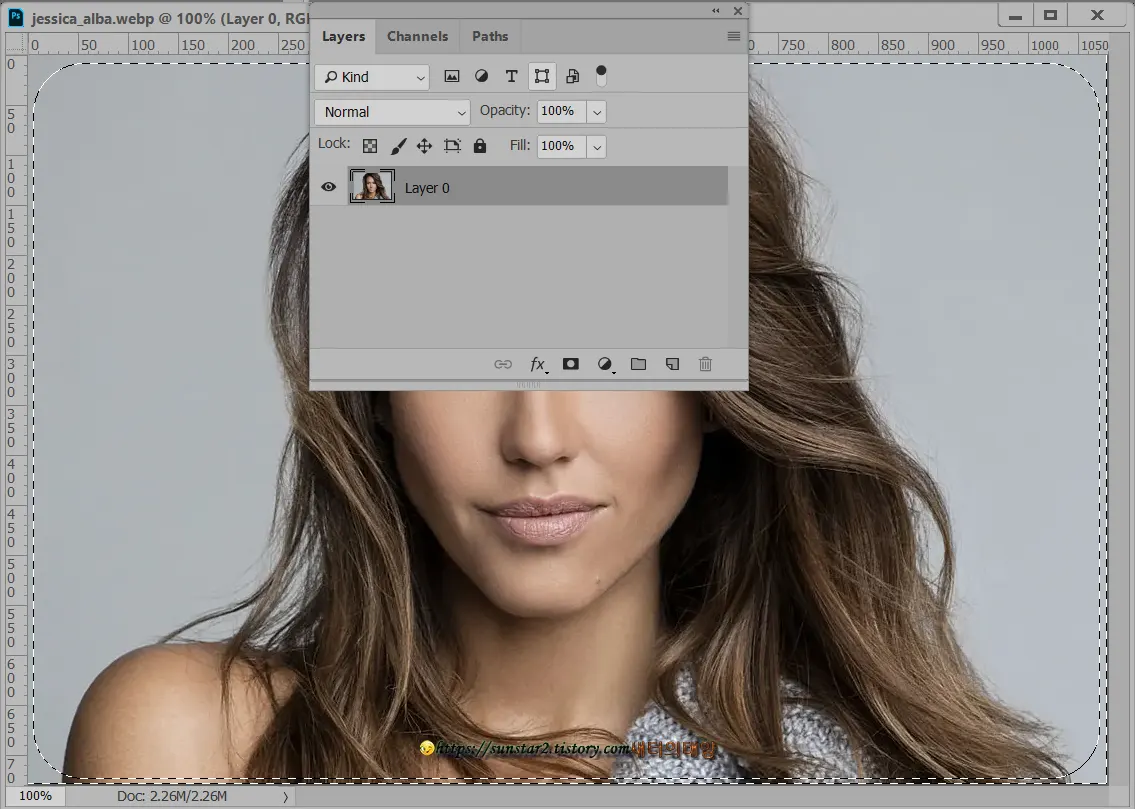This screenshot has width=1135, height=809.
Task: Click the zoom level 100% field
Action: 35,796
